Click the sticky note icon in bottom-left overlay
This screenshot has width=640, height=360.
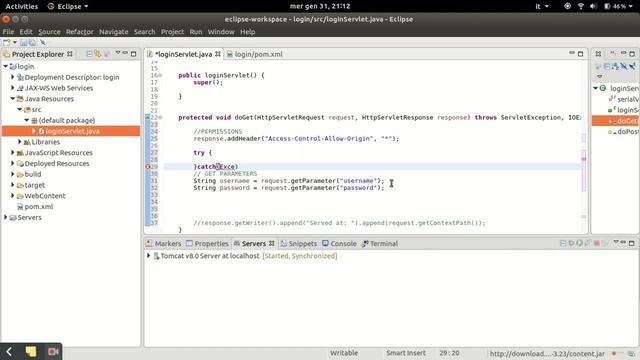click(31, 351)
